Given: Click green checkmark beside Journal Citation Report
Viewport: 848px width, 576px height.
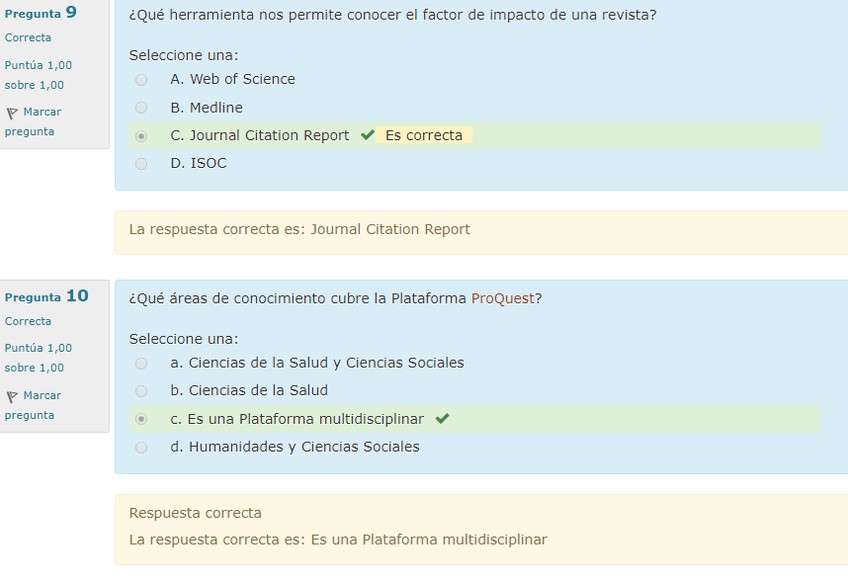Looking at the screenshot, I should [x=368, y=135].
